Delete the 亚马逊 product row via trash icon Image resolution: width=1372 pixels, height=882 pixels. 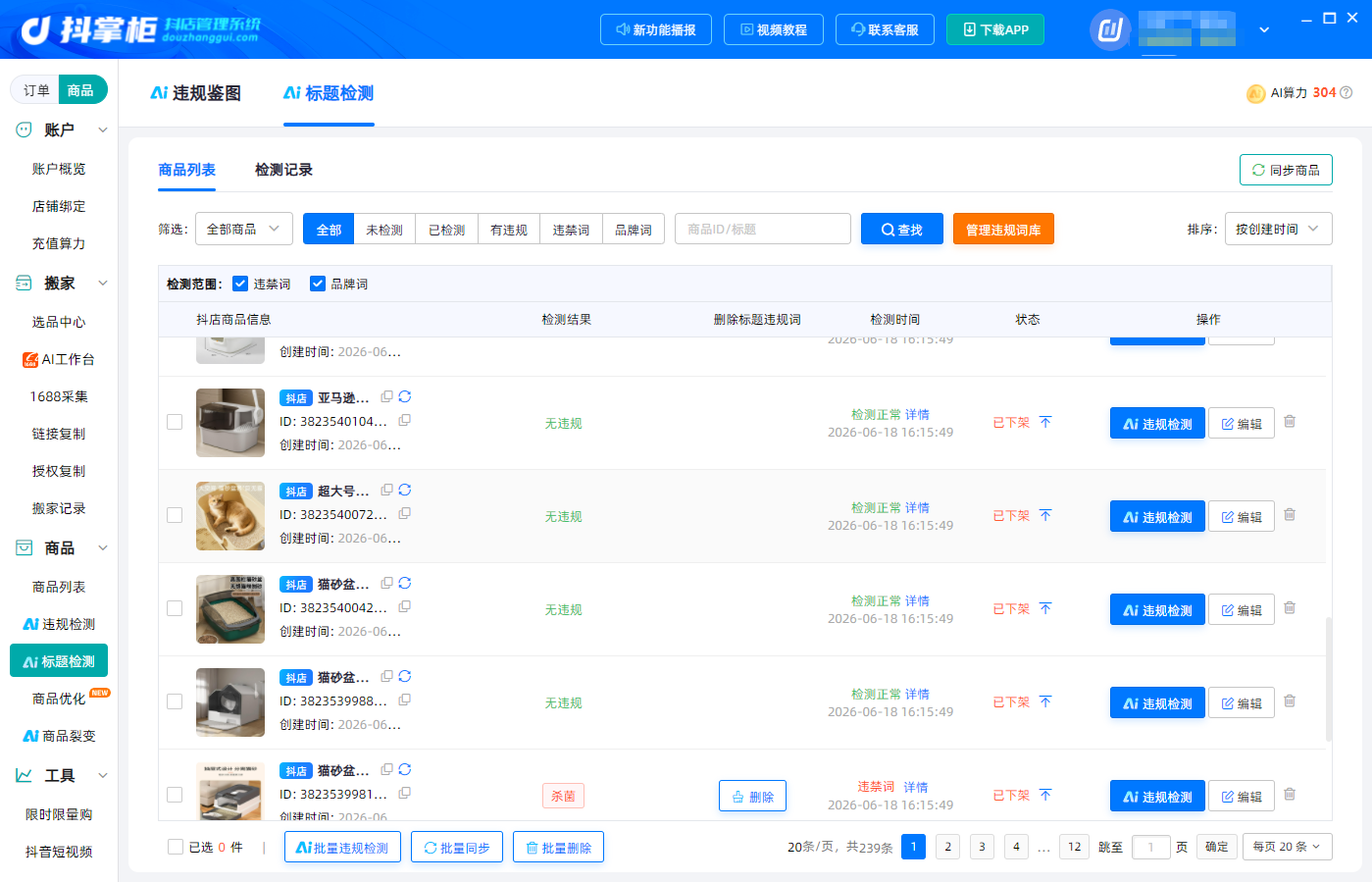(1290, 422)
